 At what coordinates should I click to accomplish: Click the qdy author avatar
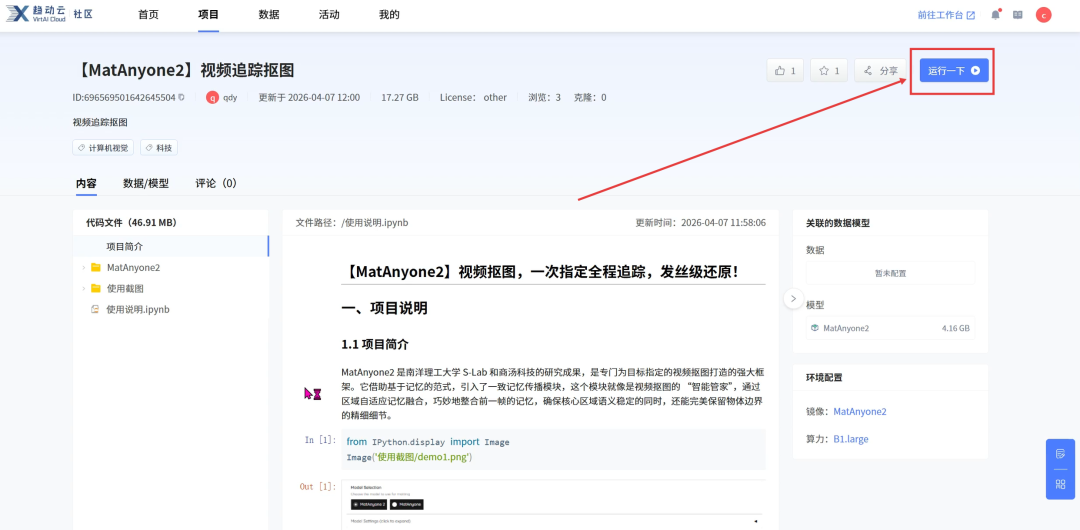click(213, 97)
